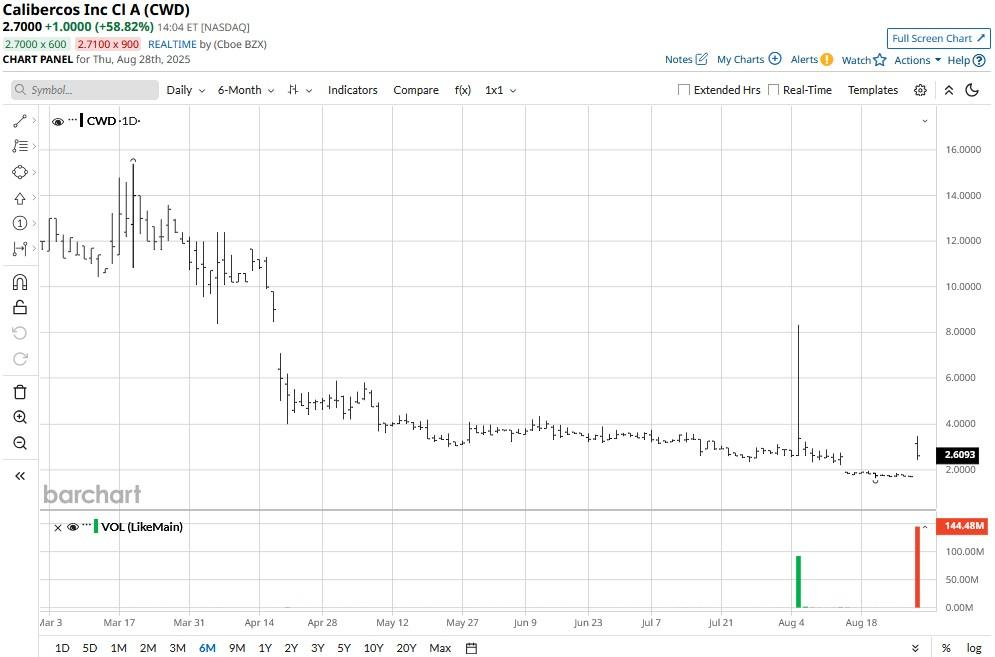Open the date range calendar picker
This screenshot has width=995, height=657.
click(x=471, y=648)
